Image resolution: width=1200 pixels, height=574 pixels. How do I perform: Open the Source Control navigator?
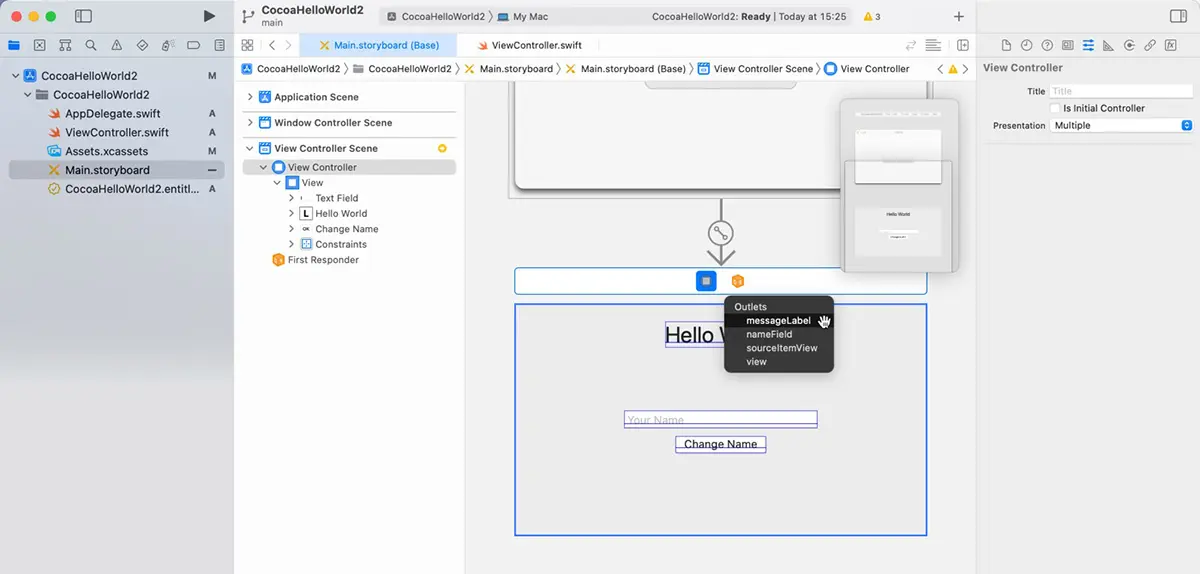pyautogui.click(x=39, y=45)
